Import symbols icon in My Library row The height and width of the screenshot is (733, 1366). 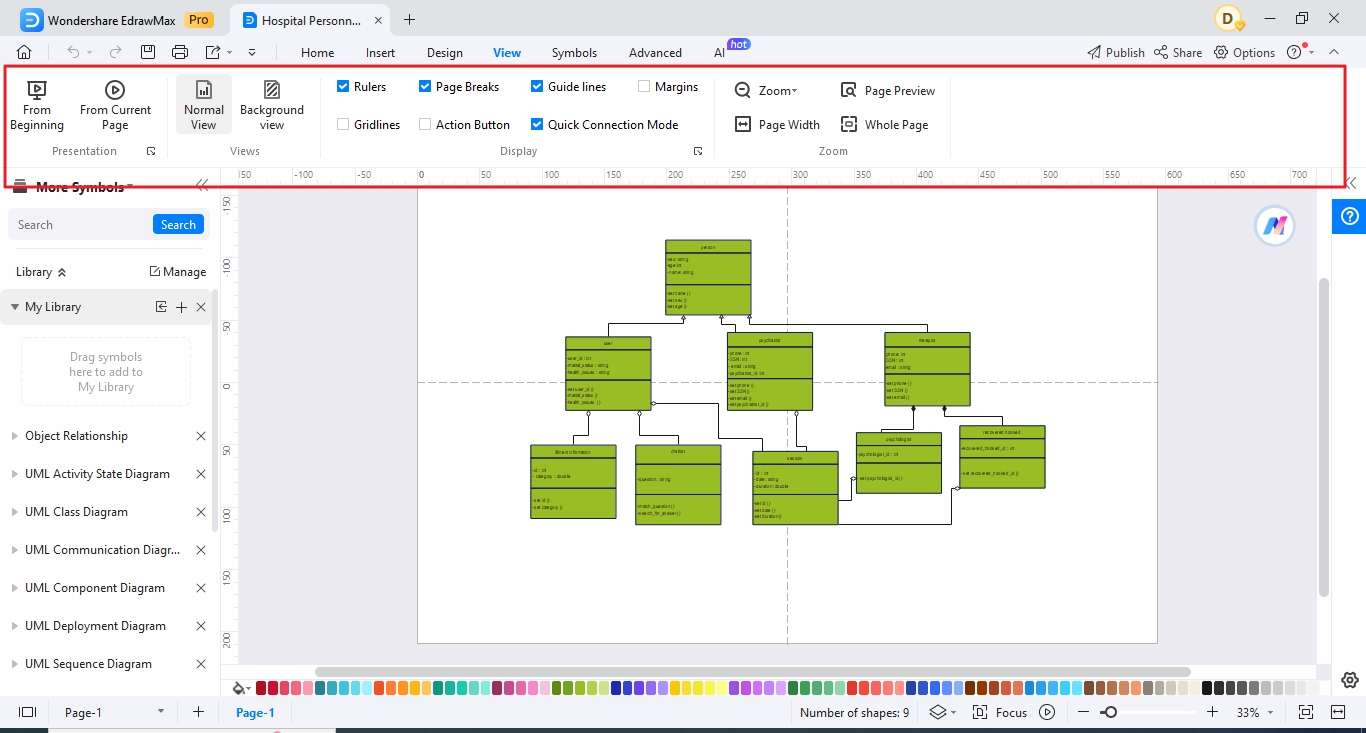pos(161,307)
